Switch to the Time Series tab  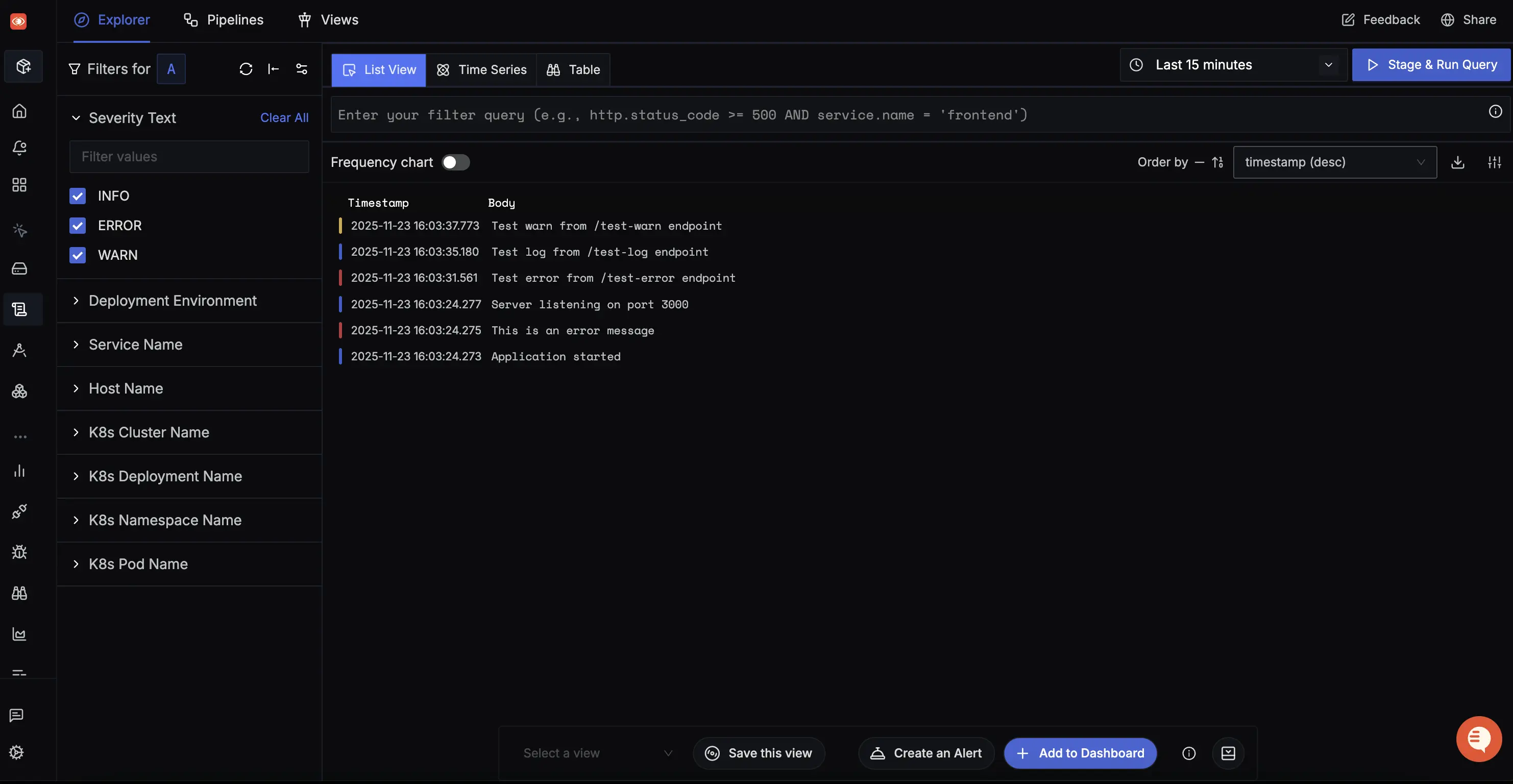coord(482,69)
